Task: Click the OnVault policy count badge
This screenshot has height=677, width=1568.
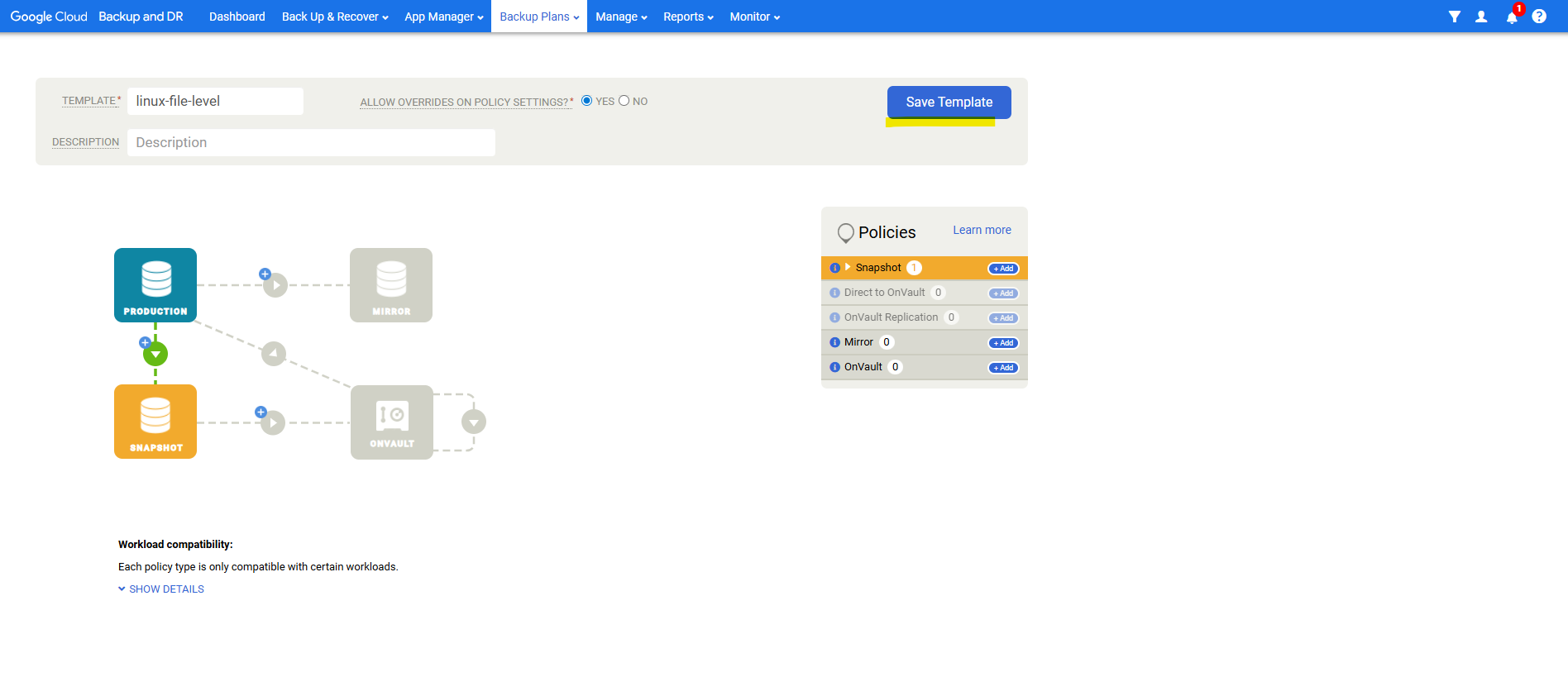Action: click(895, 367)
